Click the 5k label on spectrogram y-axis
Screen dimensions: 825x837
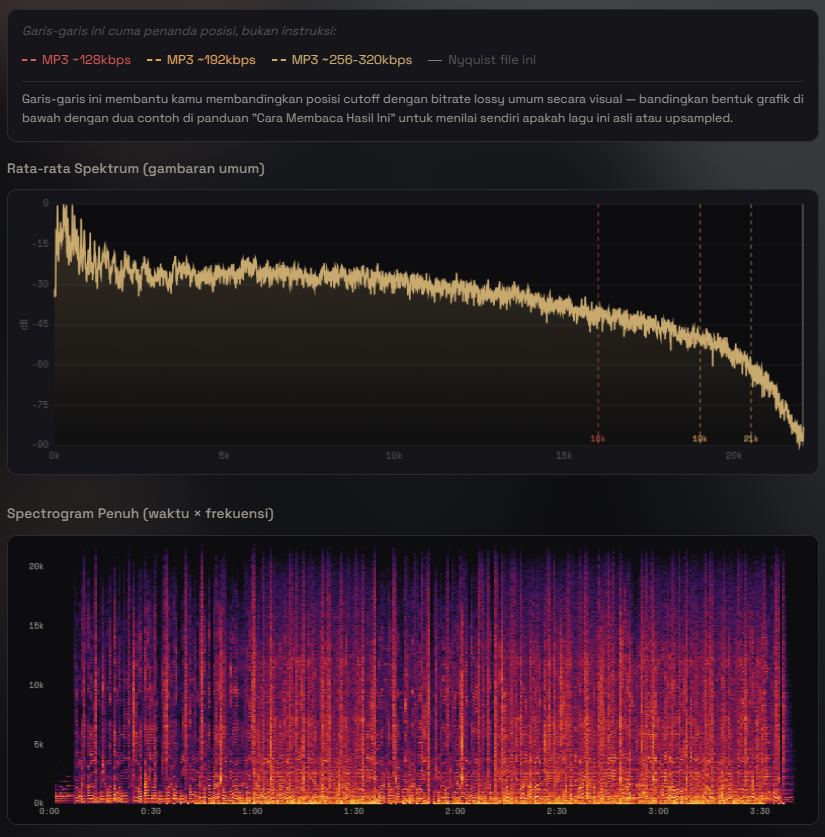(x=38, y=745)
